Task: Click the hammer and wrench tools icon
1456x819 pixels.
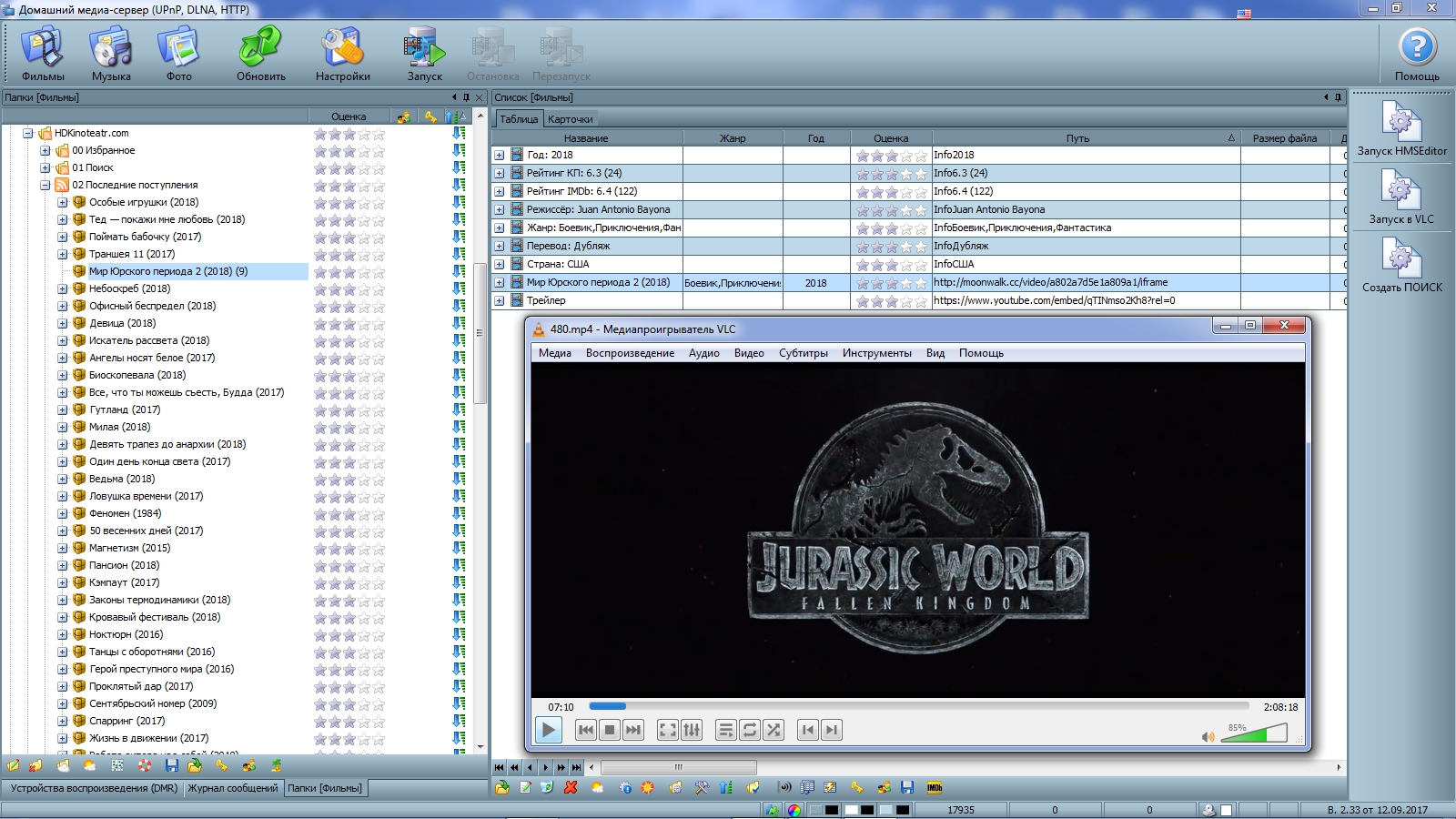Action: 702,787
